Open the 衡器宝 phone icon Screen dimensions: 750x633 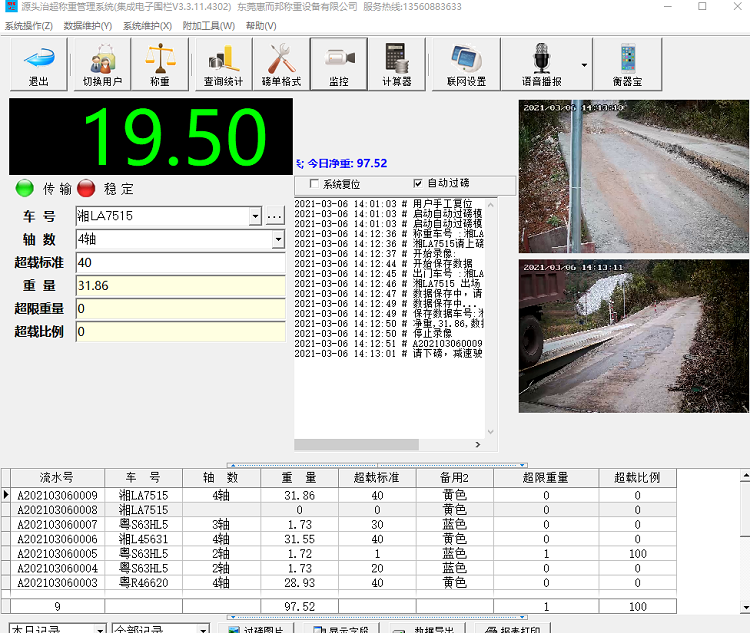pyautogui.click(x=627, y=64)
